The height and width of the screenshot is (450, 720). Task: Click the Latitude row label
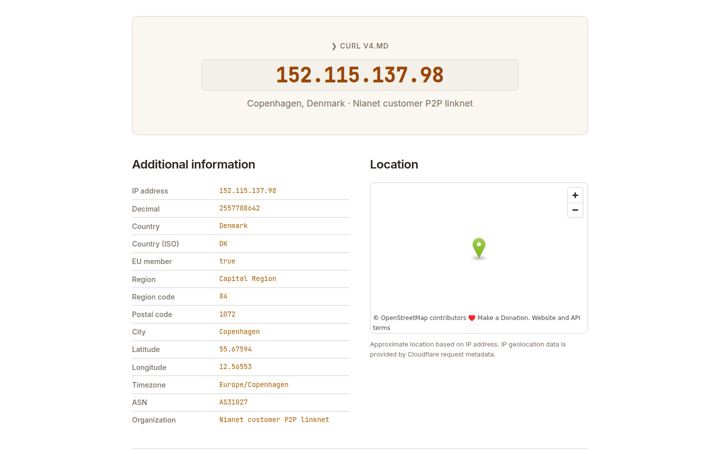(146, 349)
